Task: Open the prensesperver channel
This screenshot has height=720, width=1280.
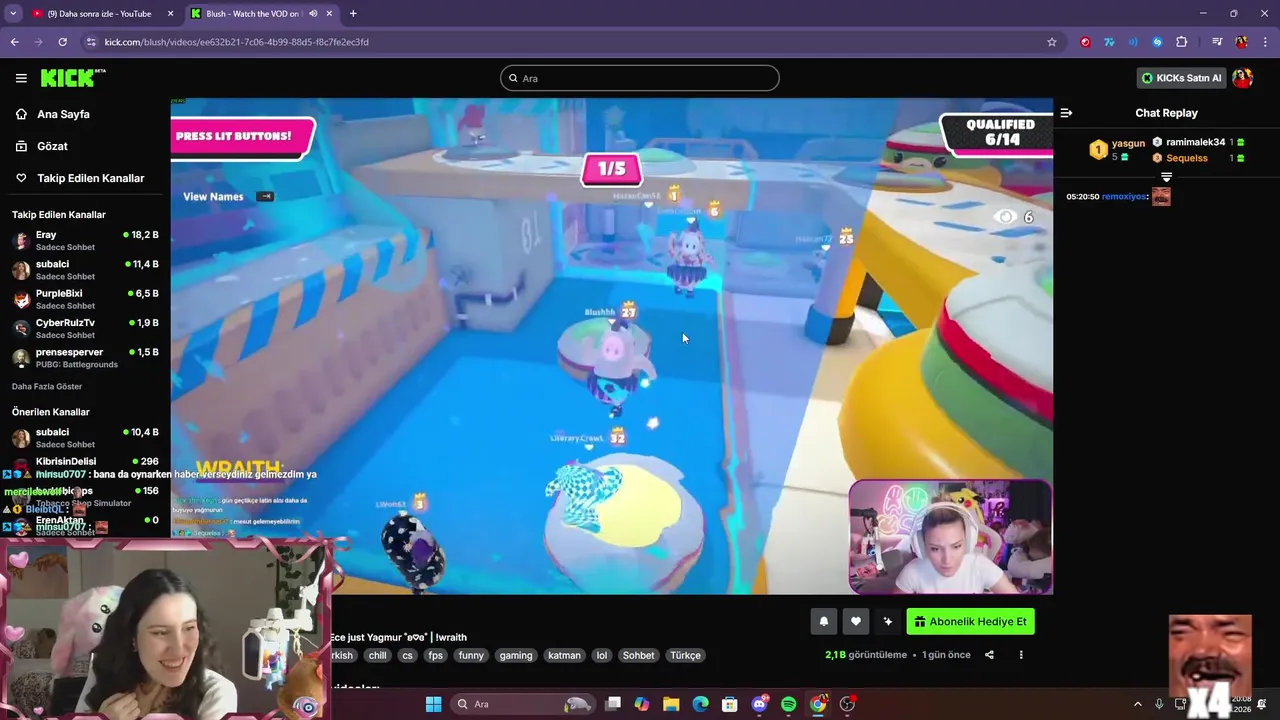Action: pyautogui.click(x=85, y=357)
